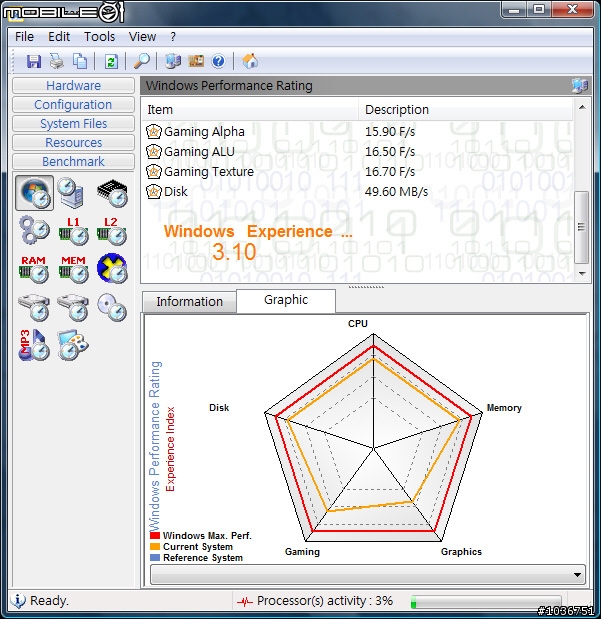Open the computer tower benchmark icon
This screenshot has width=601, height=619.
coord(71,193)
